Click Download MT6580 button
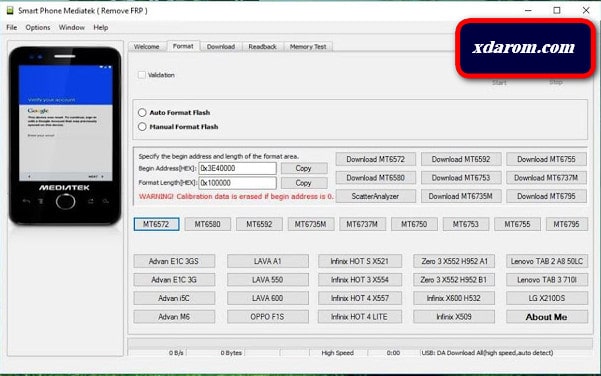Screen dimensions: 601x376 (376, 178)
